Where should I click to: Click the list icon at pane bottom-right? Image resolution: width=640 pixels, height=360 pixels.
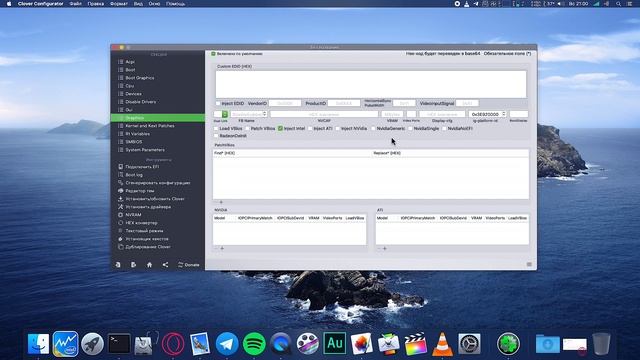tap(529, 264)
